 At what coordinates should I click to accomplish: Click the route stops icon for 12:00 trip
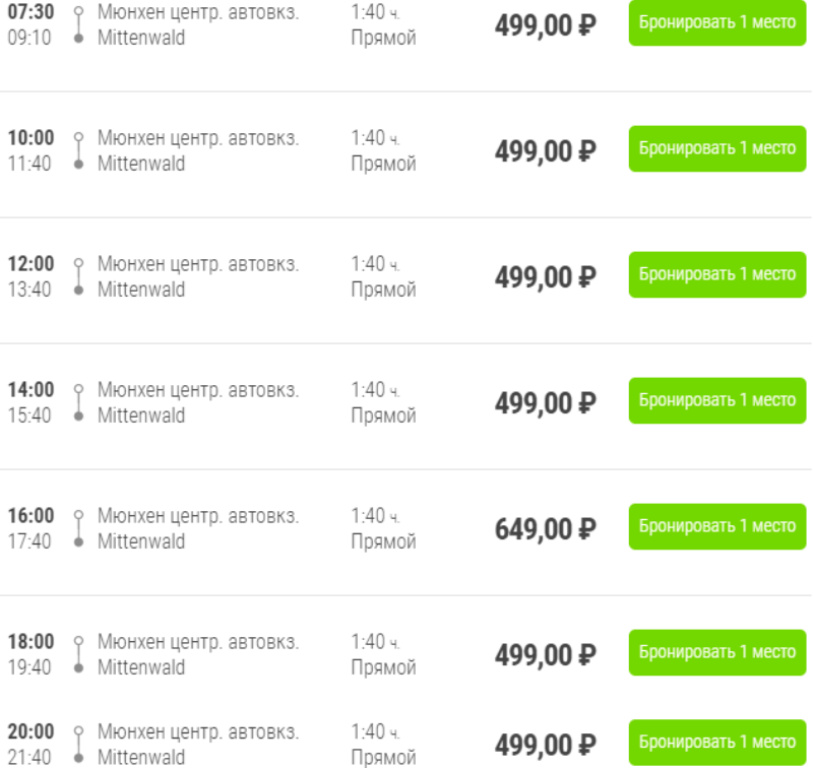coord(78,277)
